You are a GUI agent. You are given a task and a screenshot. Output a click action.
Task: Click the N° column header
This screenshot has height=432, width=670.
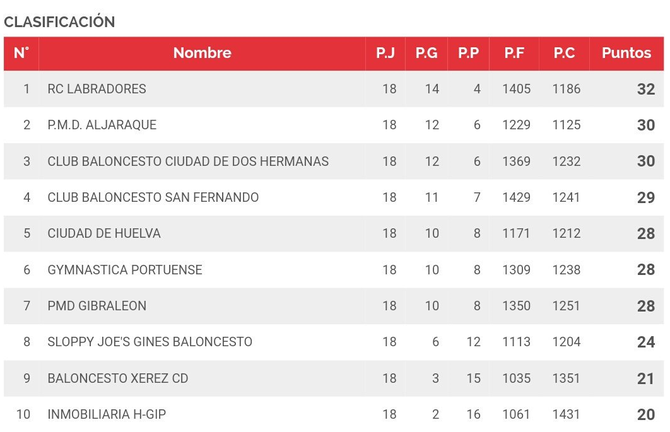(x=21, y=53)
